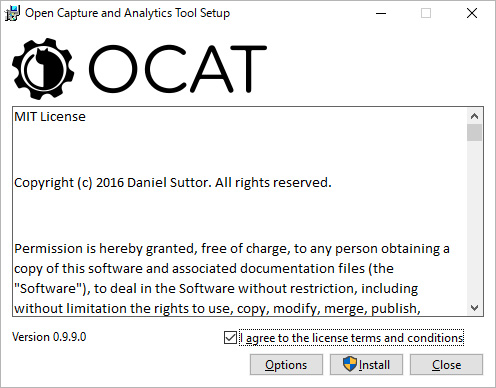Click the Version 0.9.9.0 label
This screenshot has height=388, width=496.
coord(49,337)
